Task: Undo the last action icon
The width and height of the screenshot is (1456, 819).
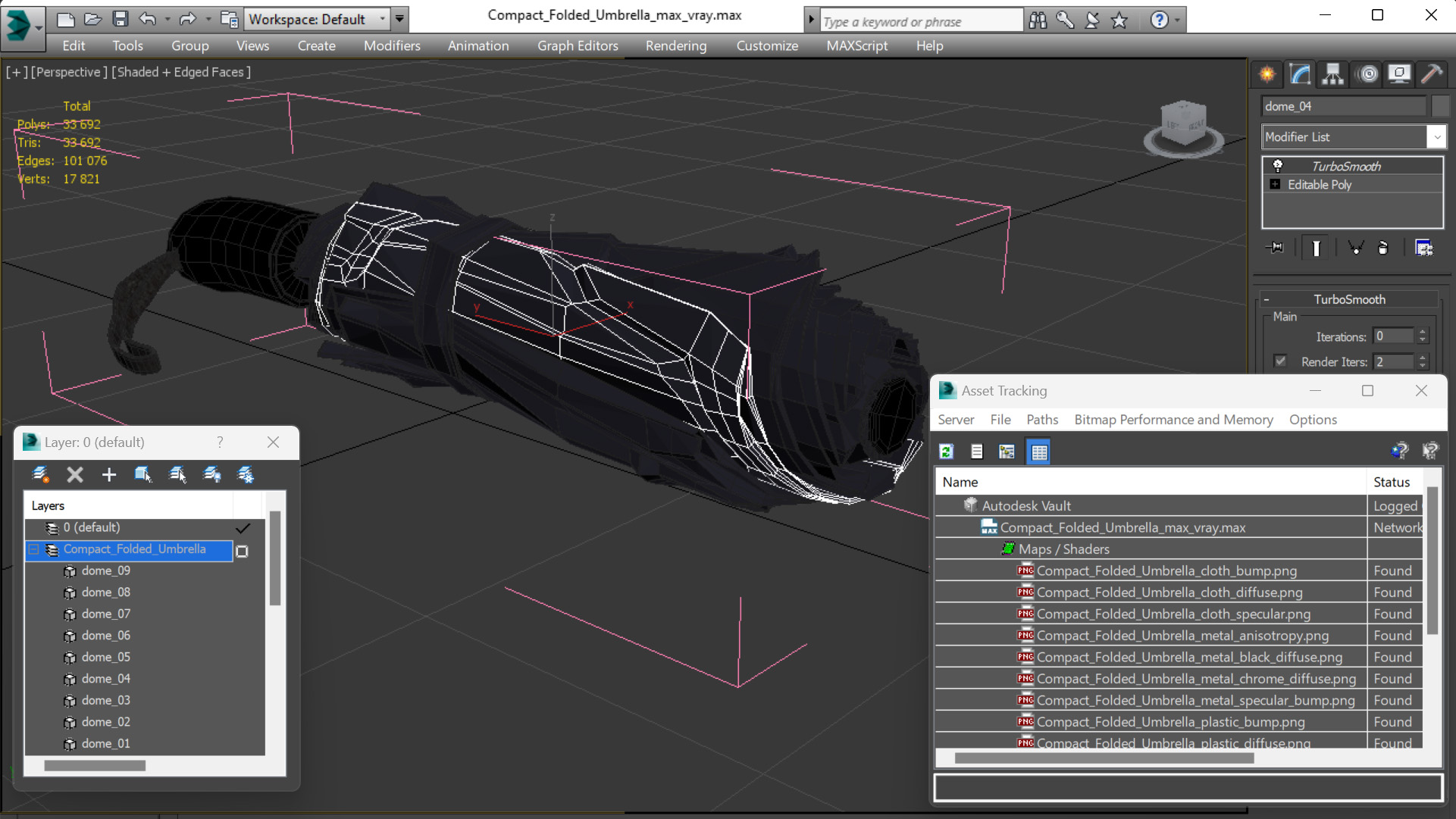Action: 148,19
